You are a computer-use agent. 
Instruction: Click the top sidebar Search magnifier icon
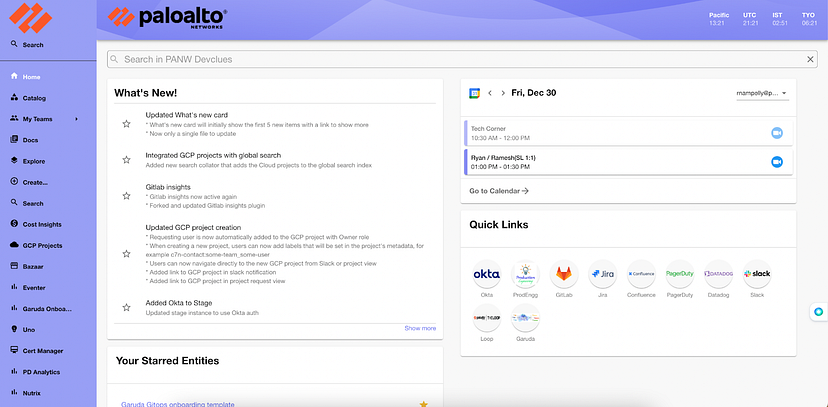tap(14, 44)
